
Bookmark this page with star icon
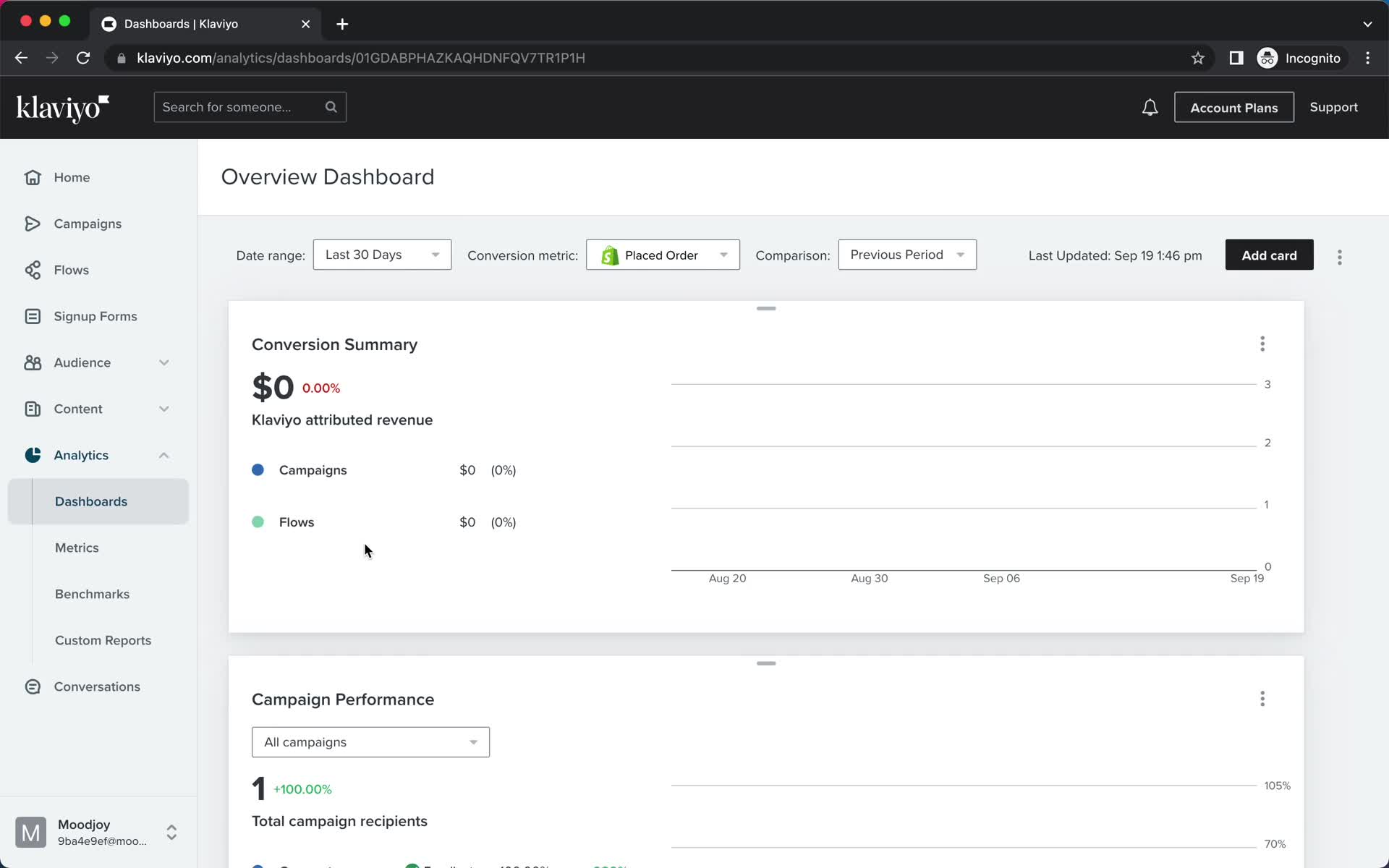click(1198, 58)
